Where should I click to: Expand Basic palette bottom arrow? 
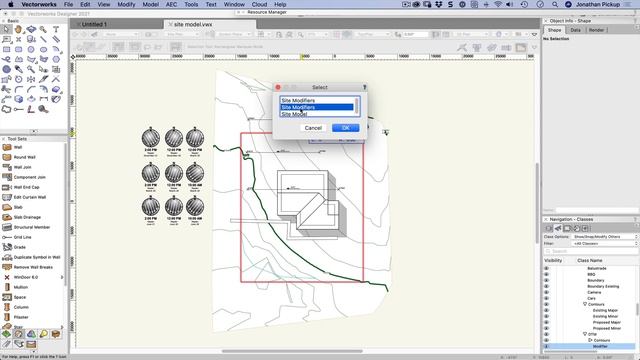coord(34,131)
